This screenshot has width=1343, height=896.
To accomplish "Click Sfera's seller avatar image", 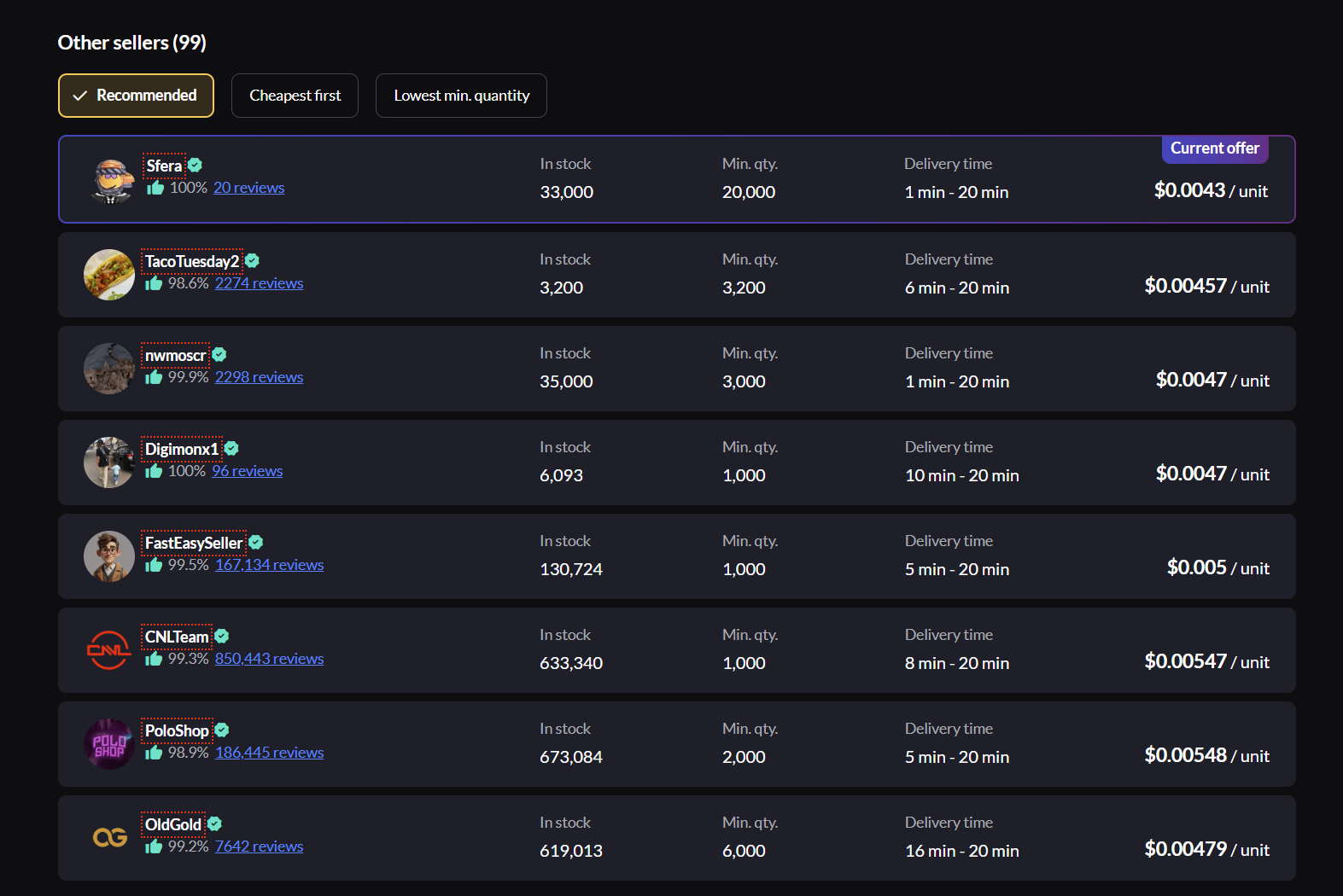I will pos(111,180).
